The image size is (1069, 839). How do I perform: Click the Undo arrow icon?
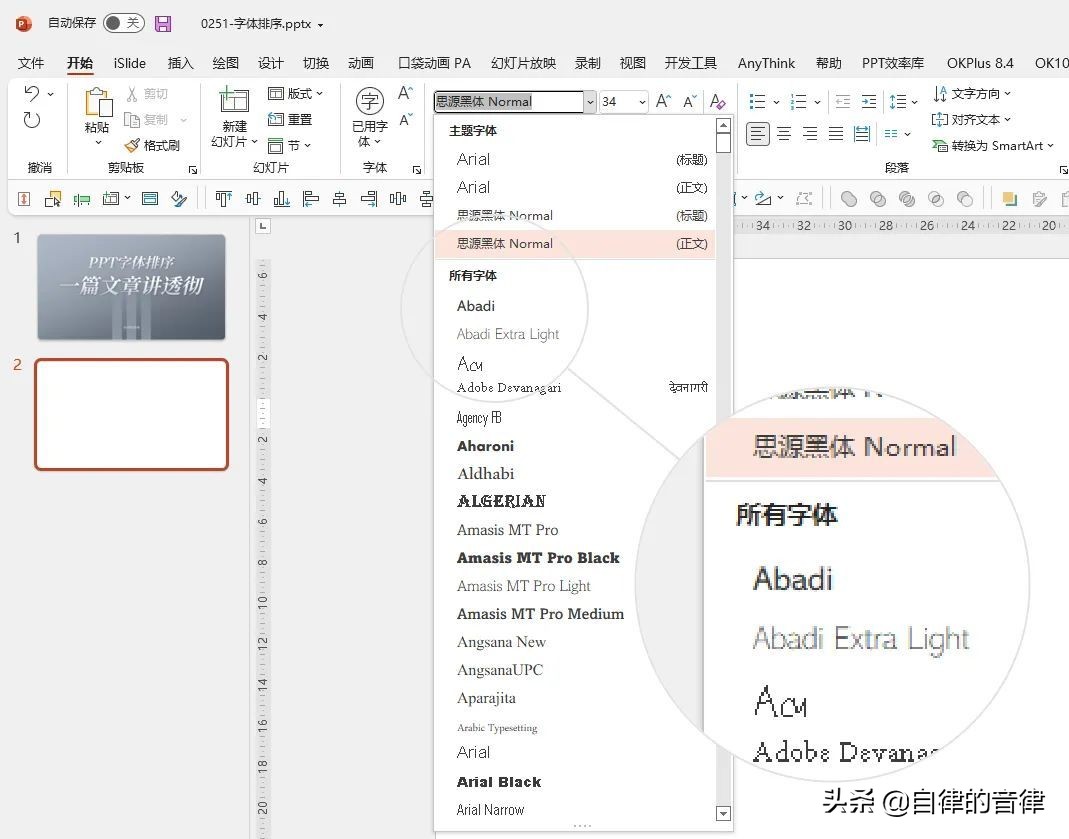coord(31,93)
